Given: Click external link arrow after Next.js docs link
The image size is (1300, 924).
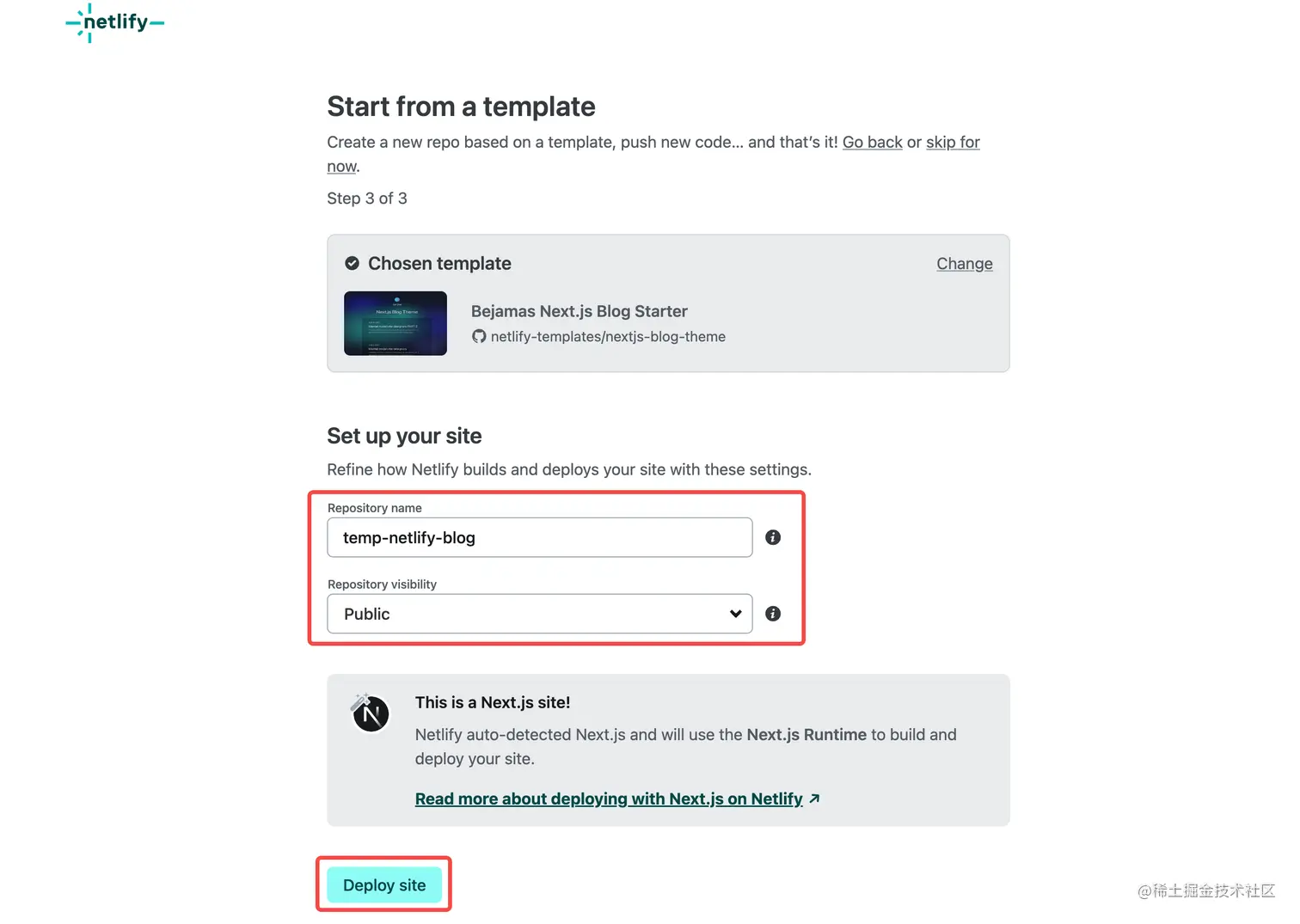Looking at the screenshot, I should (x=814, y=799).
